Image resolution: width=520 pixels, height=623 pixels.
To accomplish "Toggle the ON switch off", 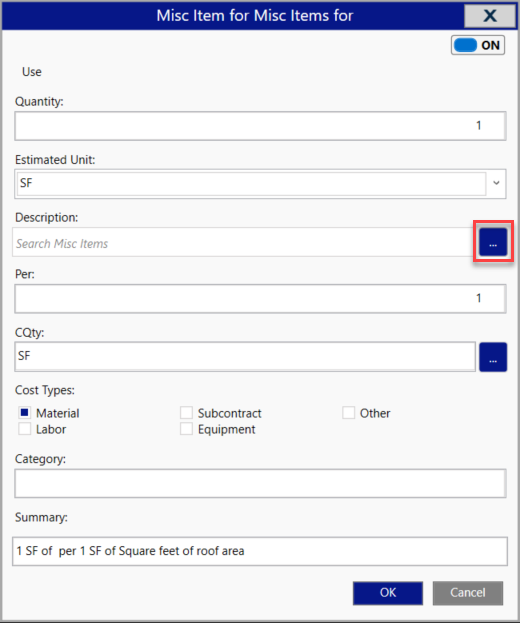I will tap(477, 45).
